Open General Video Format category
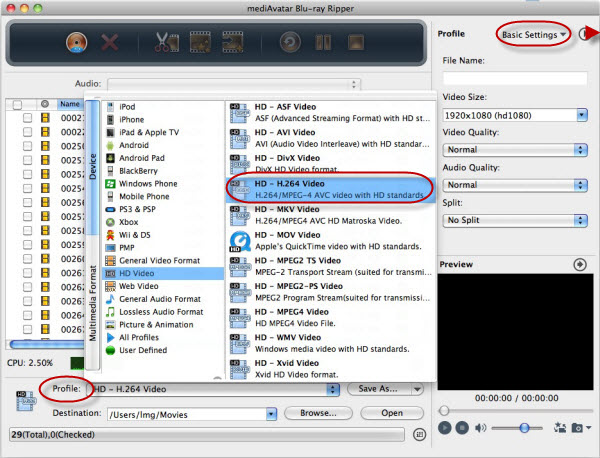Screen dimensions: 600x458 163,261
